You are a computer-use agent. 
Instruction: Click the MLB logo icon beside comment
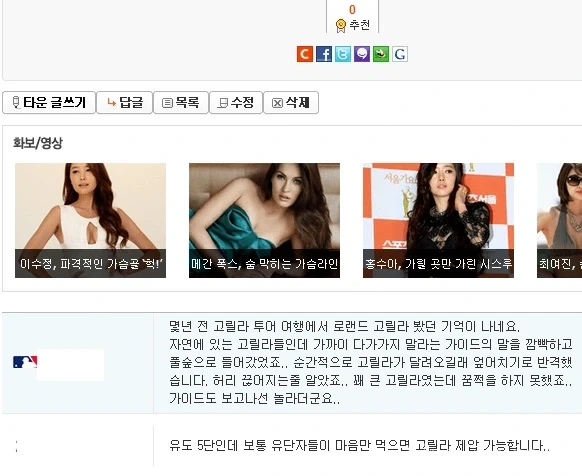[25, 362]
